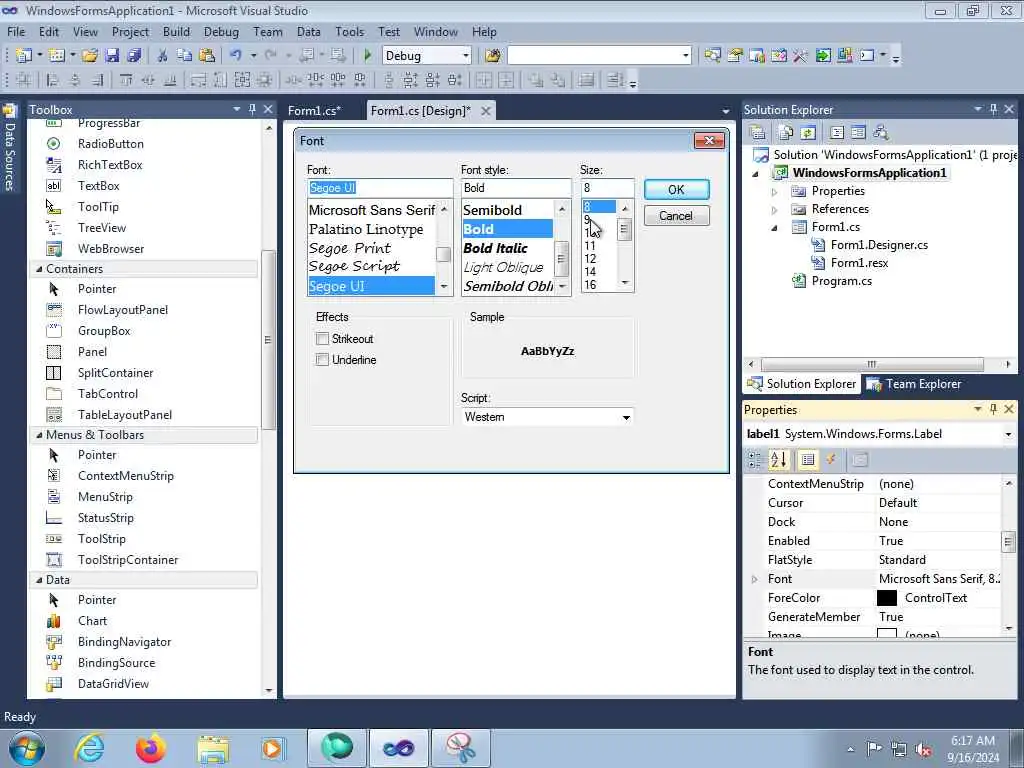Open Form1.Designer.cs in Solution Explorer
The height and width of the screenshot is (768, 1024).
[879, 245]
